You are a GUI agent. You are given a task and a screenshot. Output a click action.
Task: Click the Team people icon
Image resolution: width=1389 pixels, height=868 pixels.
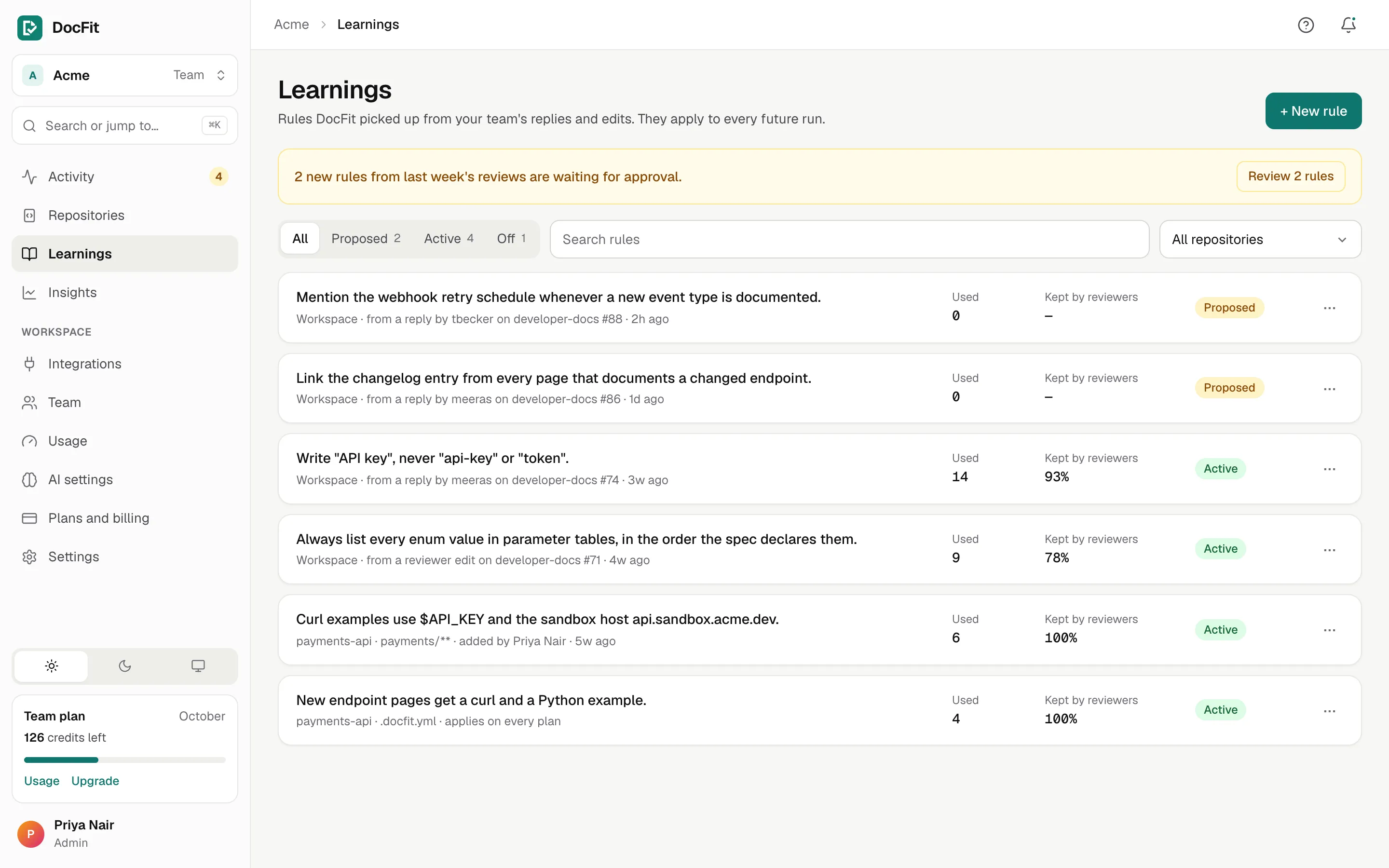pos(29,403)
